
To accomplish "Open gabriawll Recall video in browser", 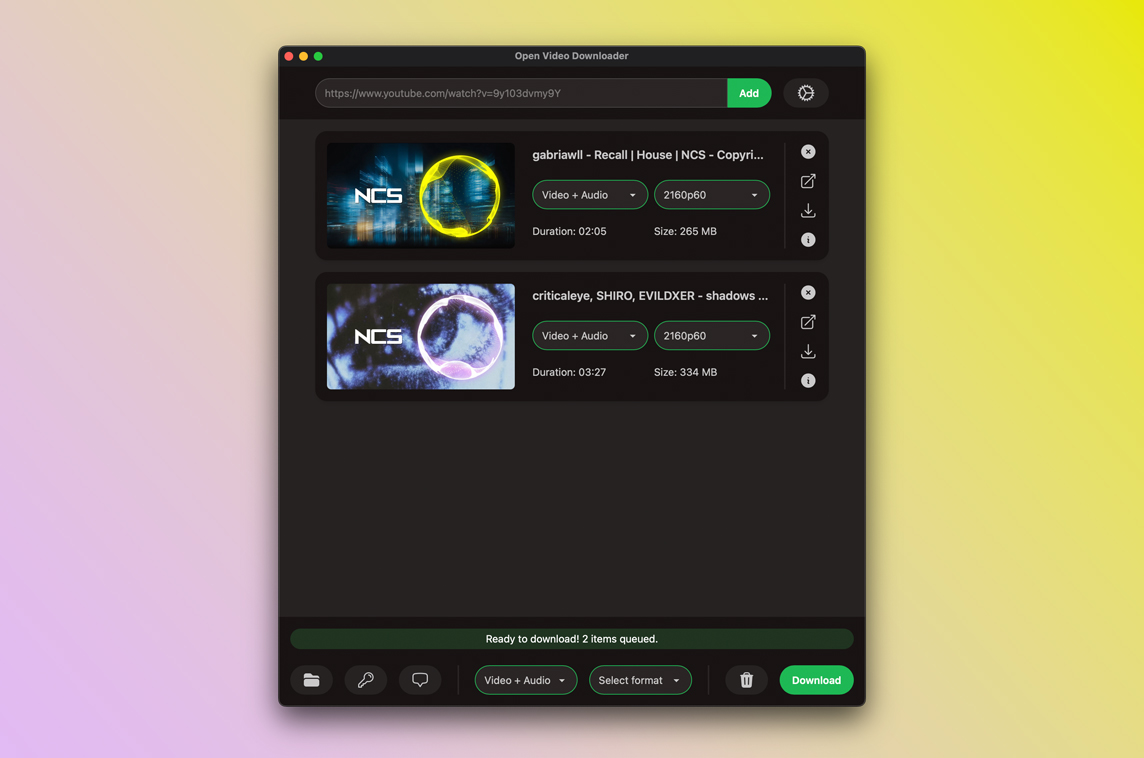I will click(808, 181).
